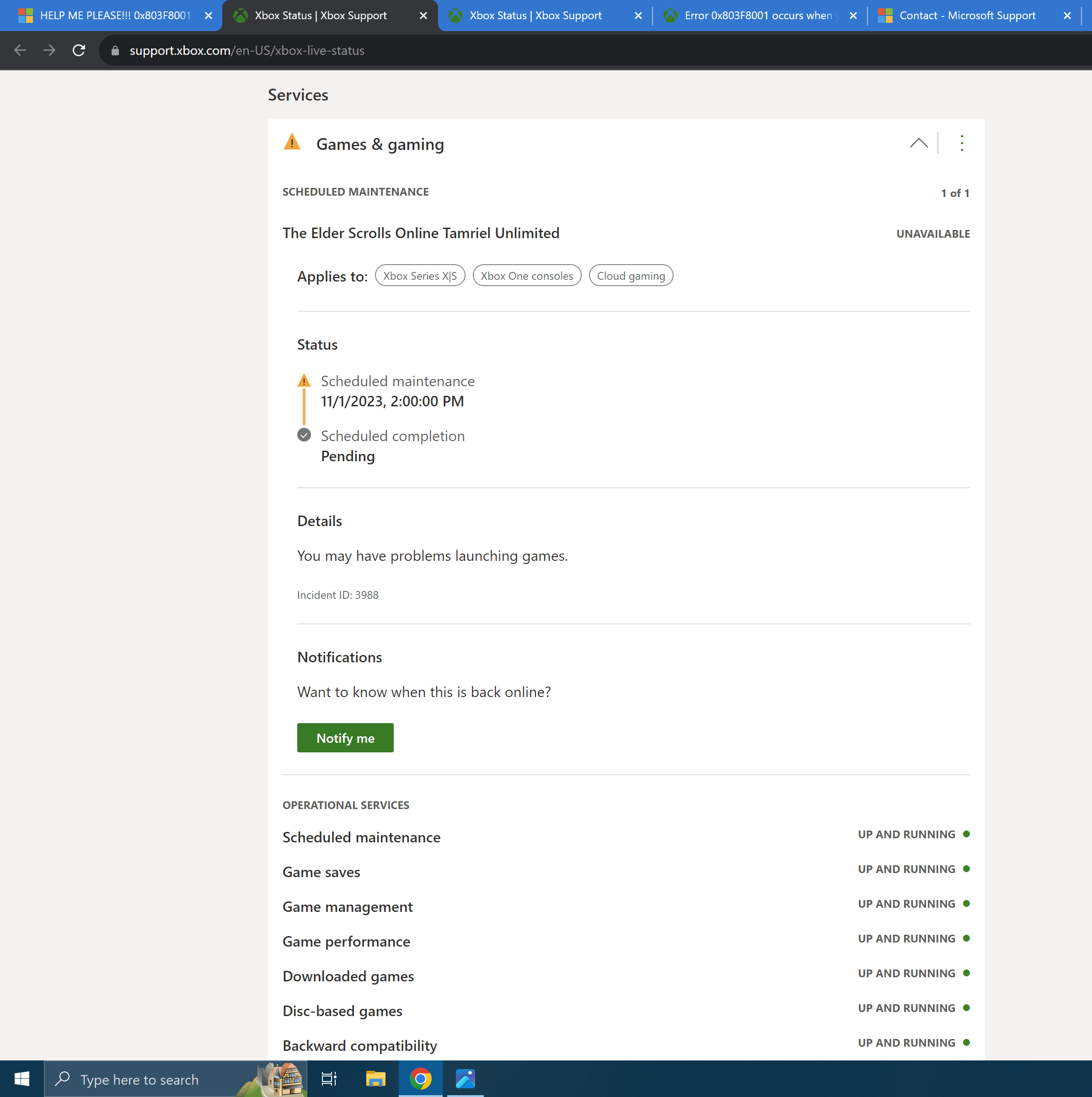Open Task View from the taskbar
Image resolution: width=1092 pixels, height=1097 pixels.
(328, 1079)
